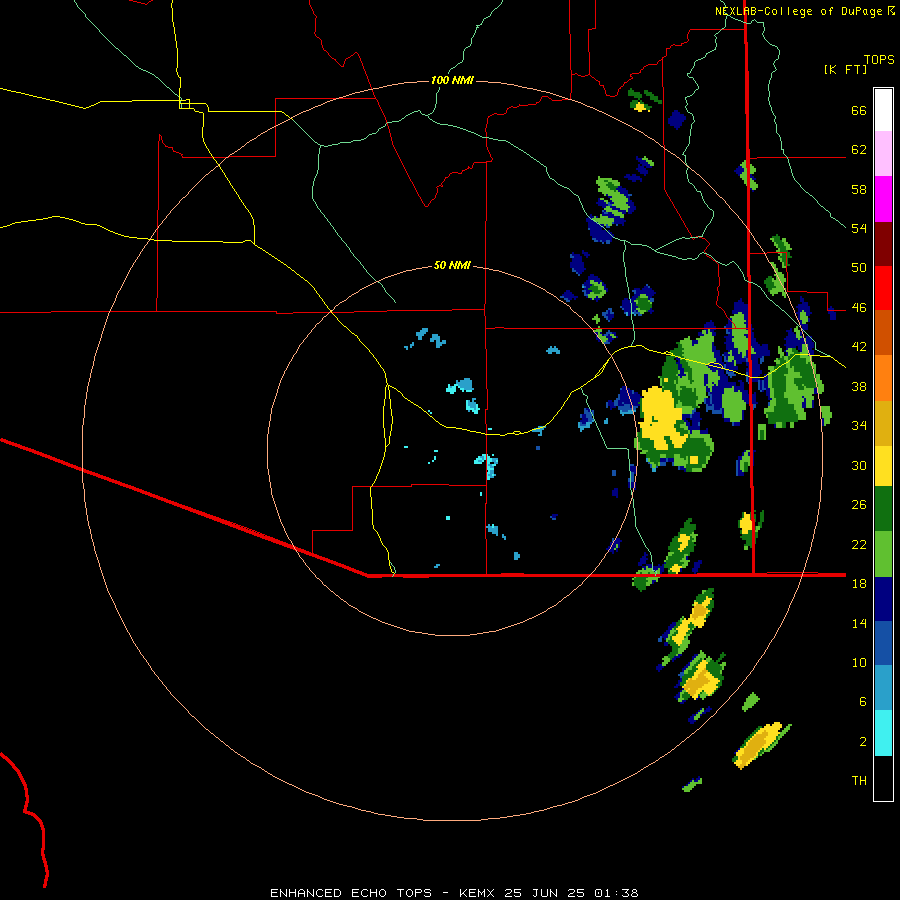Select the bright red 50 kft swatch
The width and height of the screenshot is (900, 900).
click(x=883, y=288)
